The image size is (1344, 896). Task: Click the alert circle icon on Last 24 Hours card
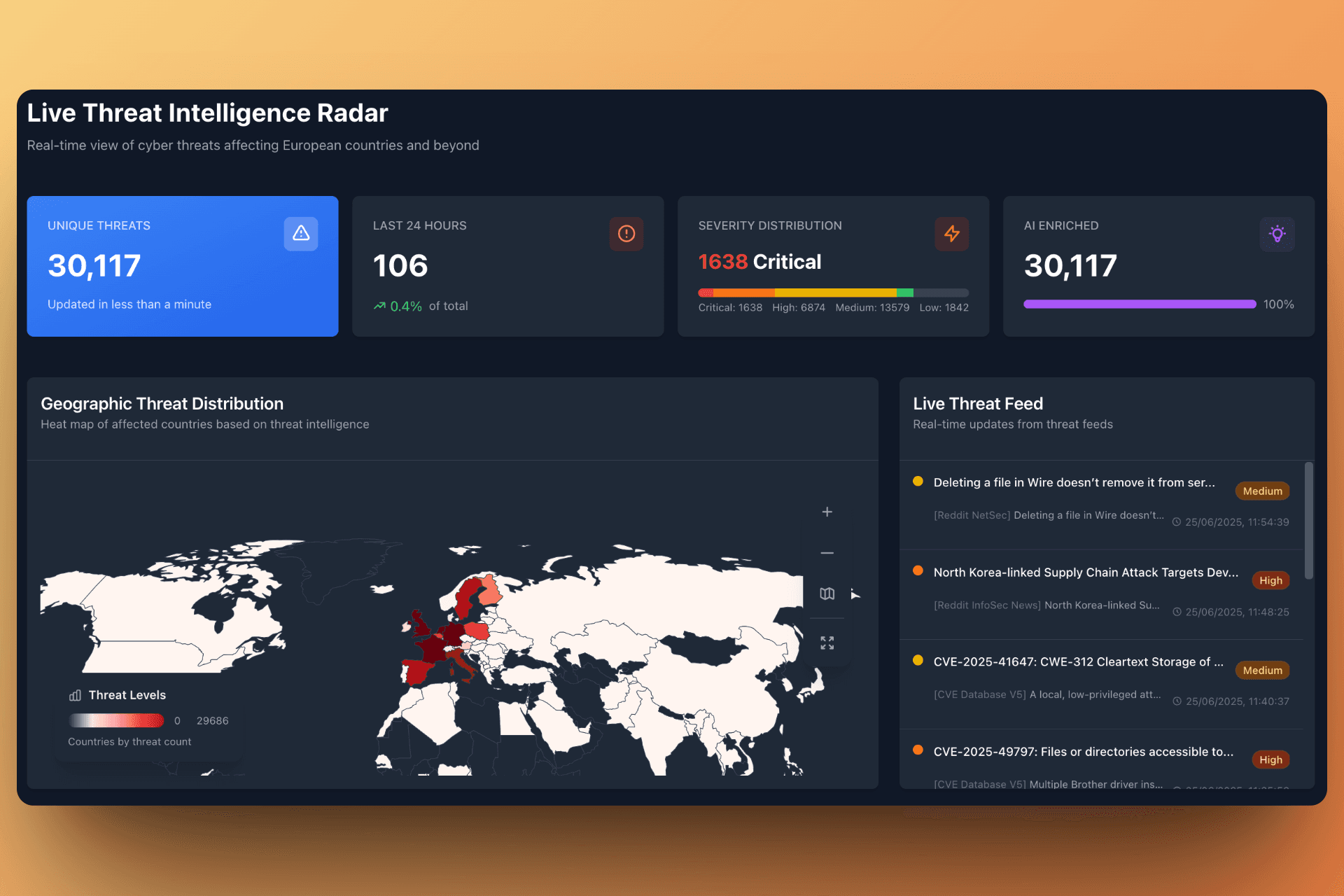626,233
